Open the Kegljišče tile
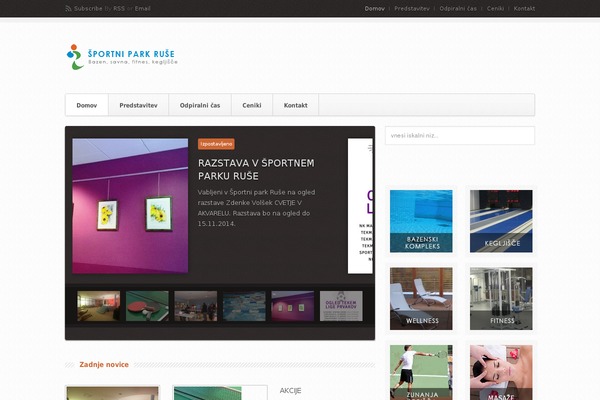This screenshot has height=400, width=600. (501, 221)
